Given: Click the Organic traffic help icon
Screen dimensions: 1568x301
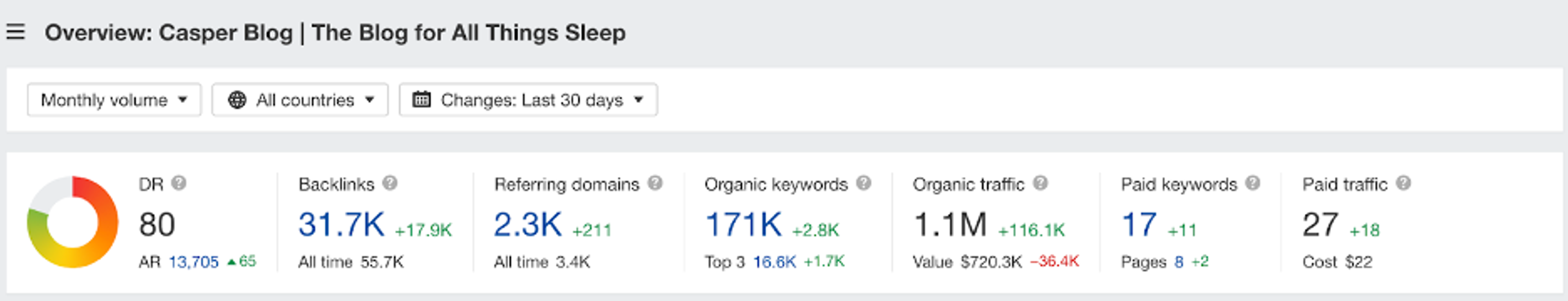Looking at the screenshot, I should tap(1041, 183).
